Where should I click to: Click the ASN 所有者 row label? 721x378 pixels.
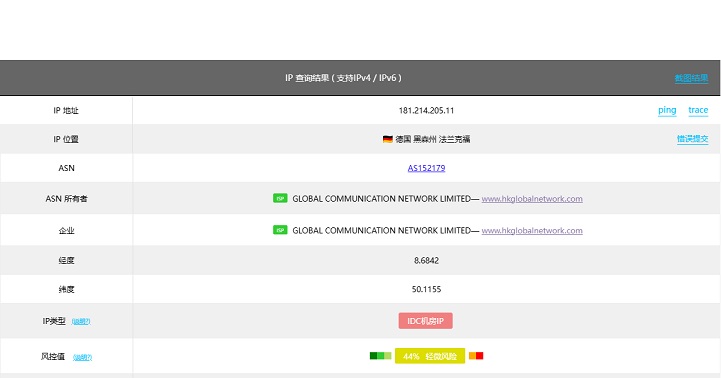66,199
